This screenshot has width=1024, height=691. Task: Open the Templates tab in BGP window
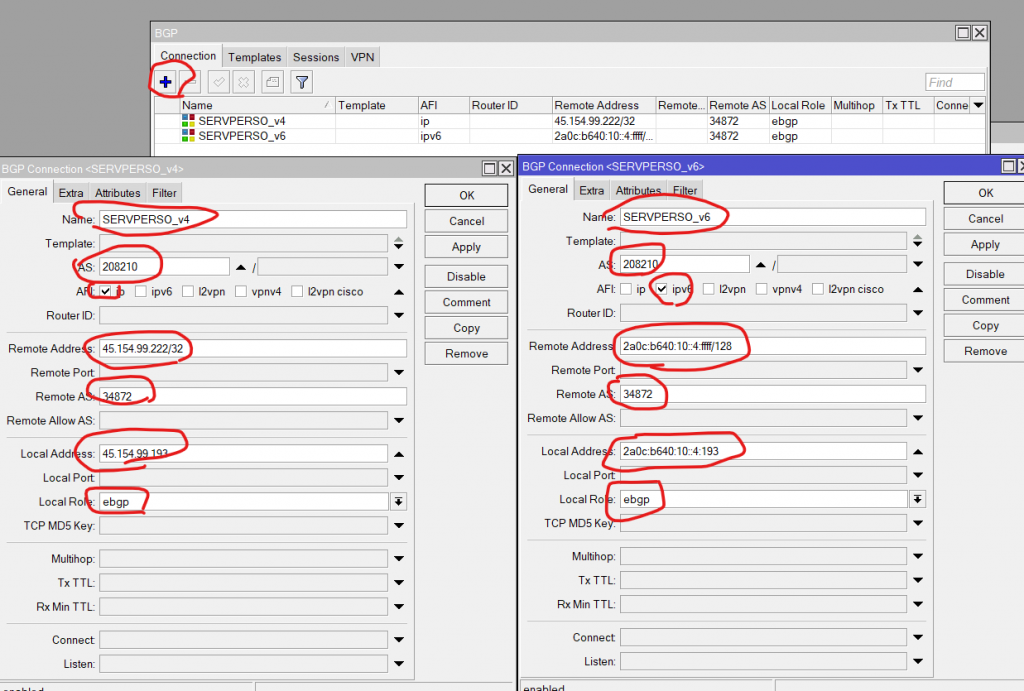pyautogui.click(x=255, y=57)
